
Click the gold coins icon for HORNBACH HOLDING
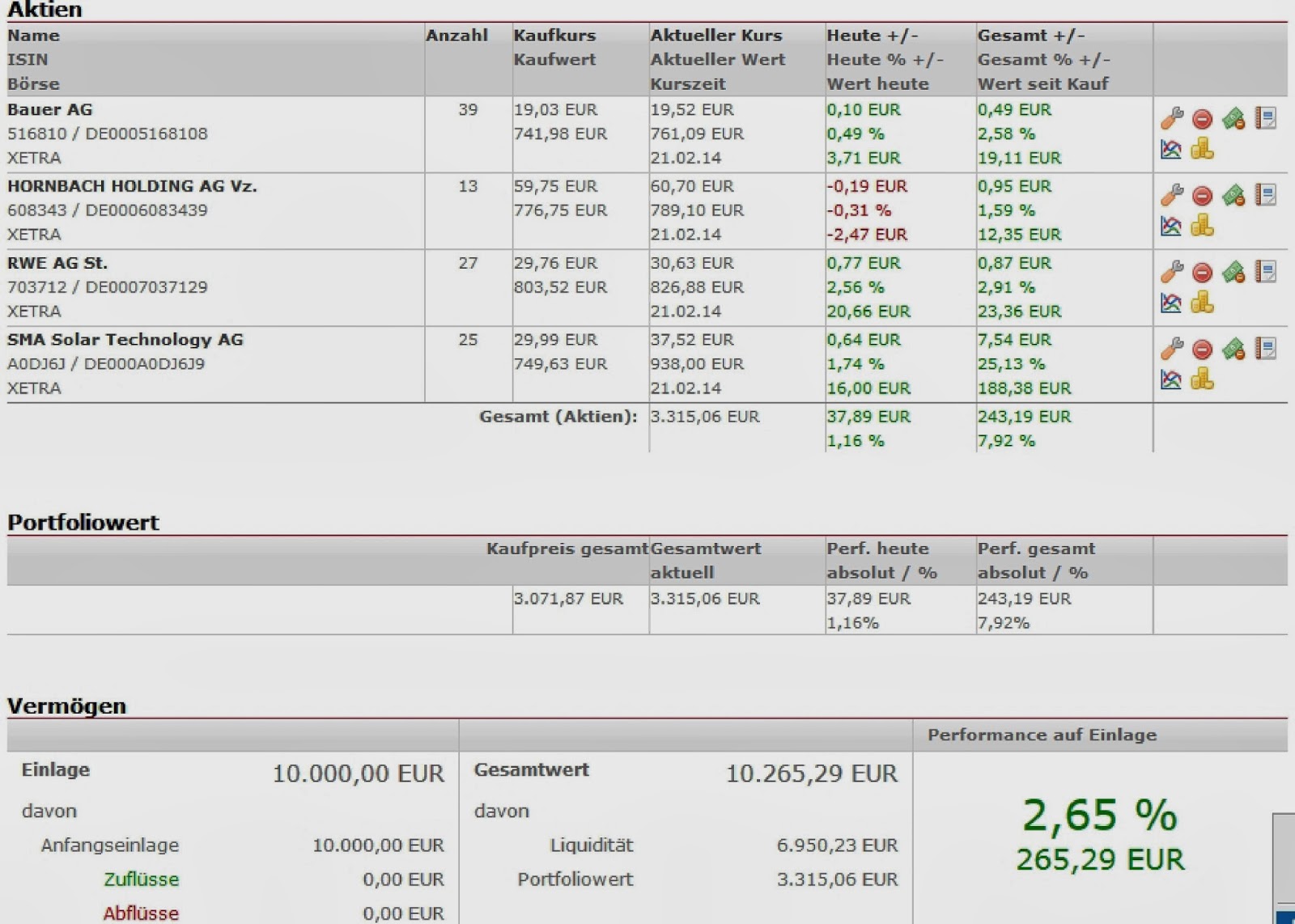[x=1203, y=225]
